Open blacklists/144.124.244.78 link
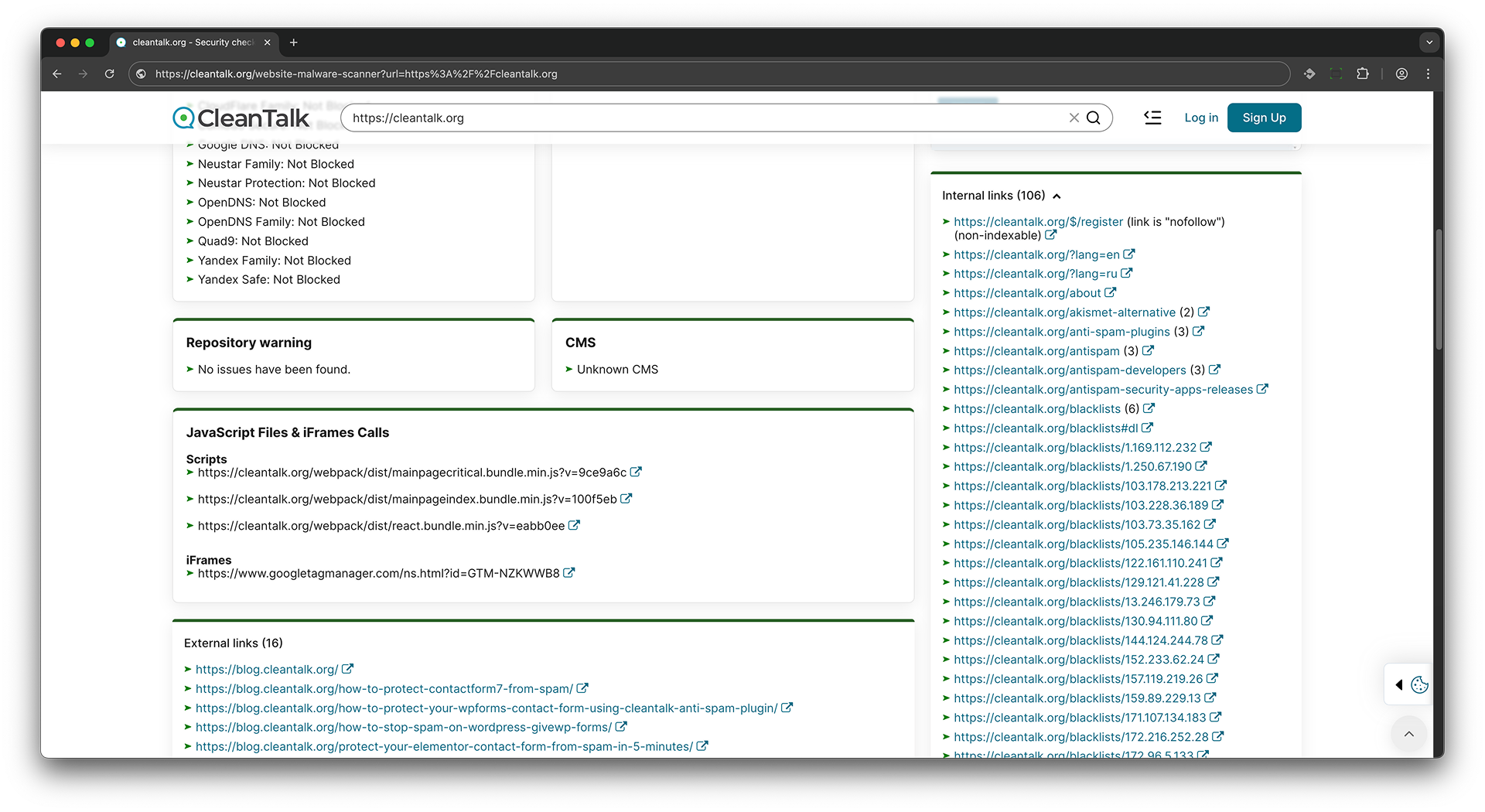 coord(1080,640)
